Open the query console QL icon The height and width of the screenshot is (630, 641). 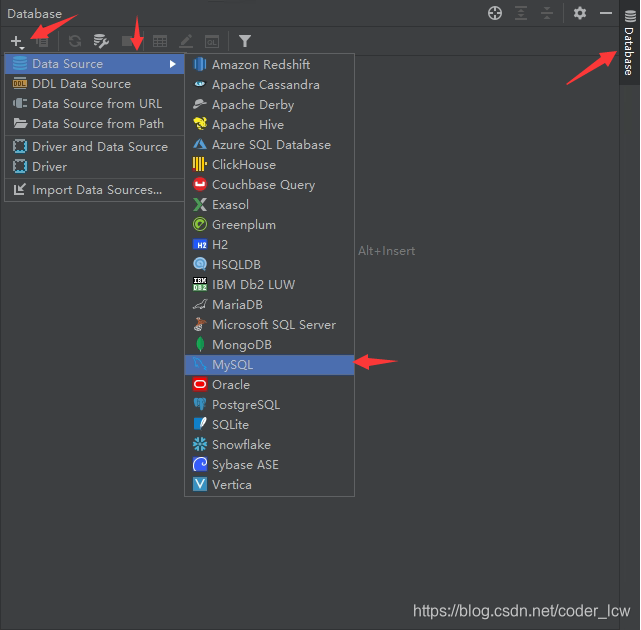click(x=212, y=41)
